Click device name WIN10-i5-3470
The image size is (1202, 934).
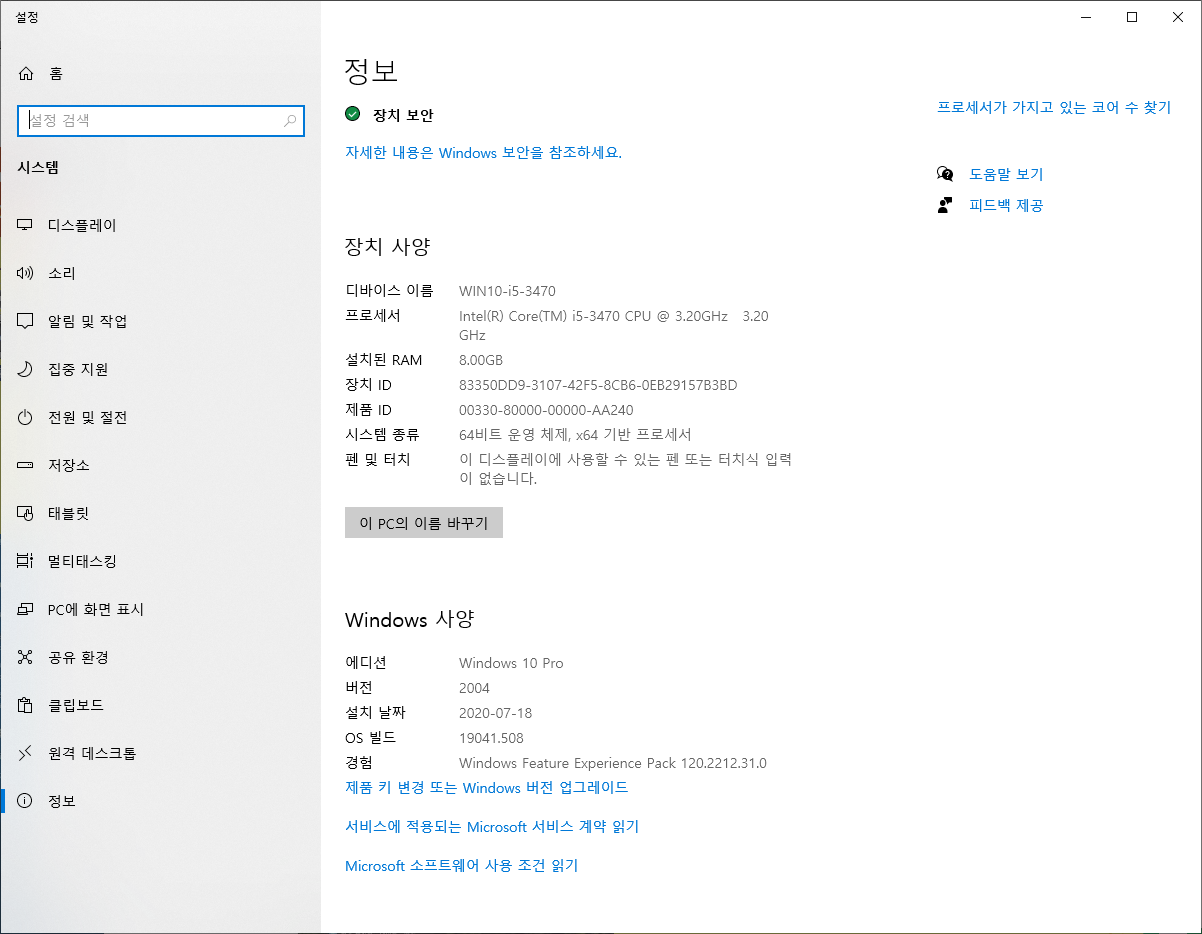pyautogui.click(x=507, y=291)
